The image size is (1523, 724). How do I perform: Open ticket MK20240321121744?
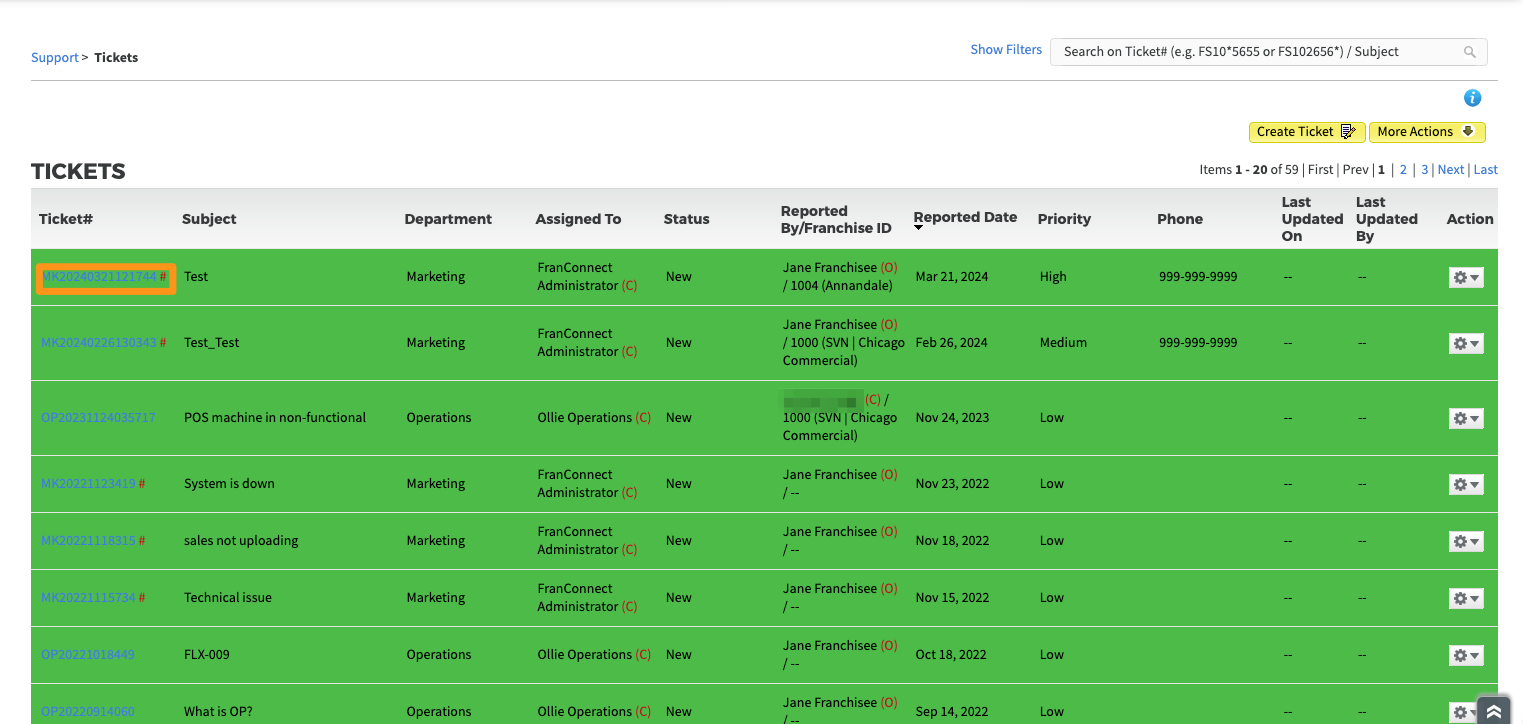(x=99, y=277)
